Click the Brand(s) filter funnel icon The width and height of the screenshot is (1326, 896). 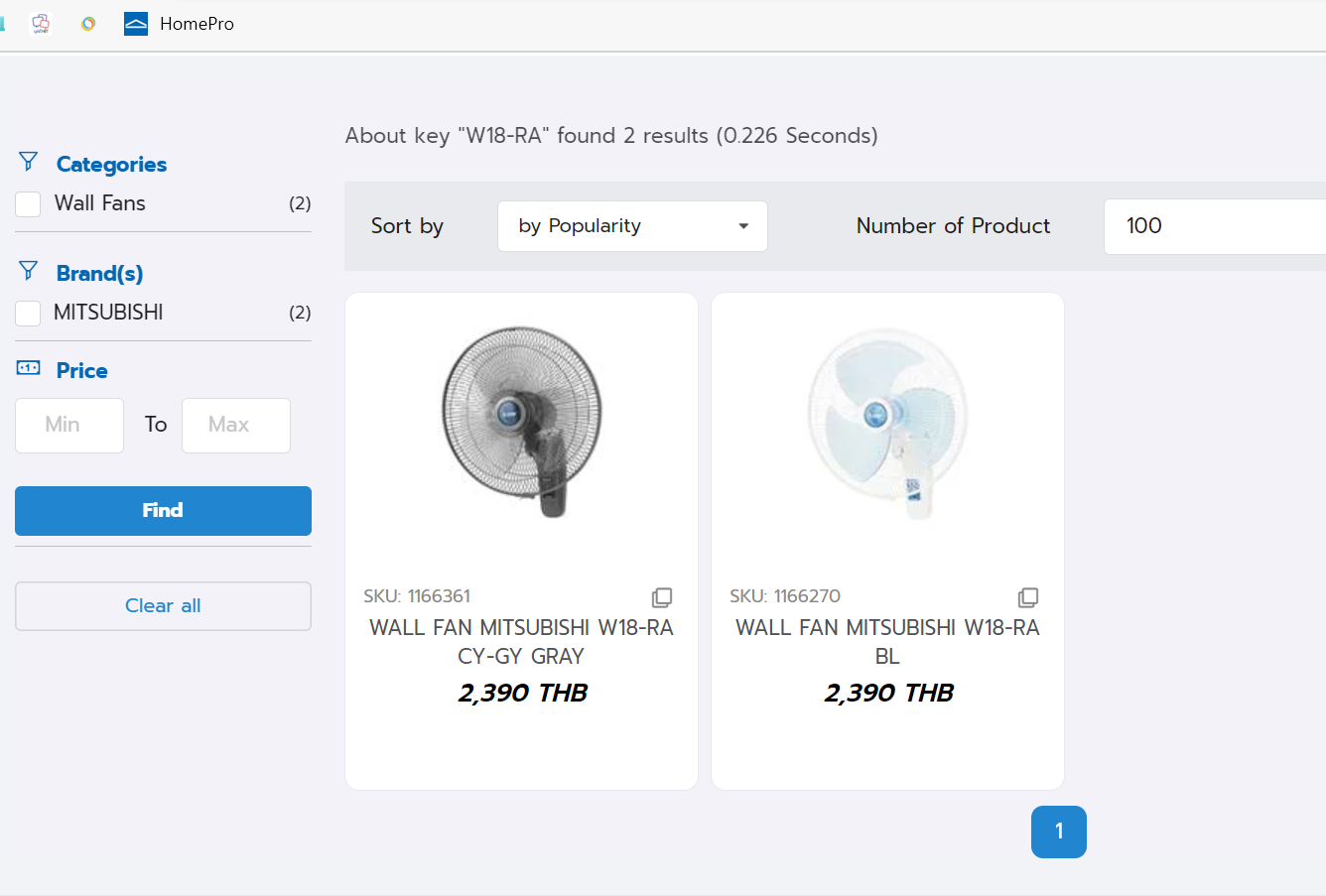pos(28,271)
